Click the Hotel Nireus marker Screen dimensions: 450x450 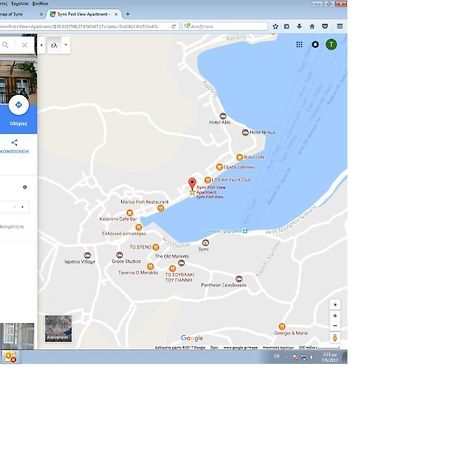coord(245,132)
